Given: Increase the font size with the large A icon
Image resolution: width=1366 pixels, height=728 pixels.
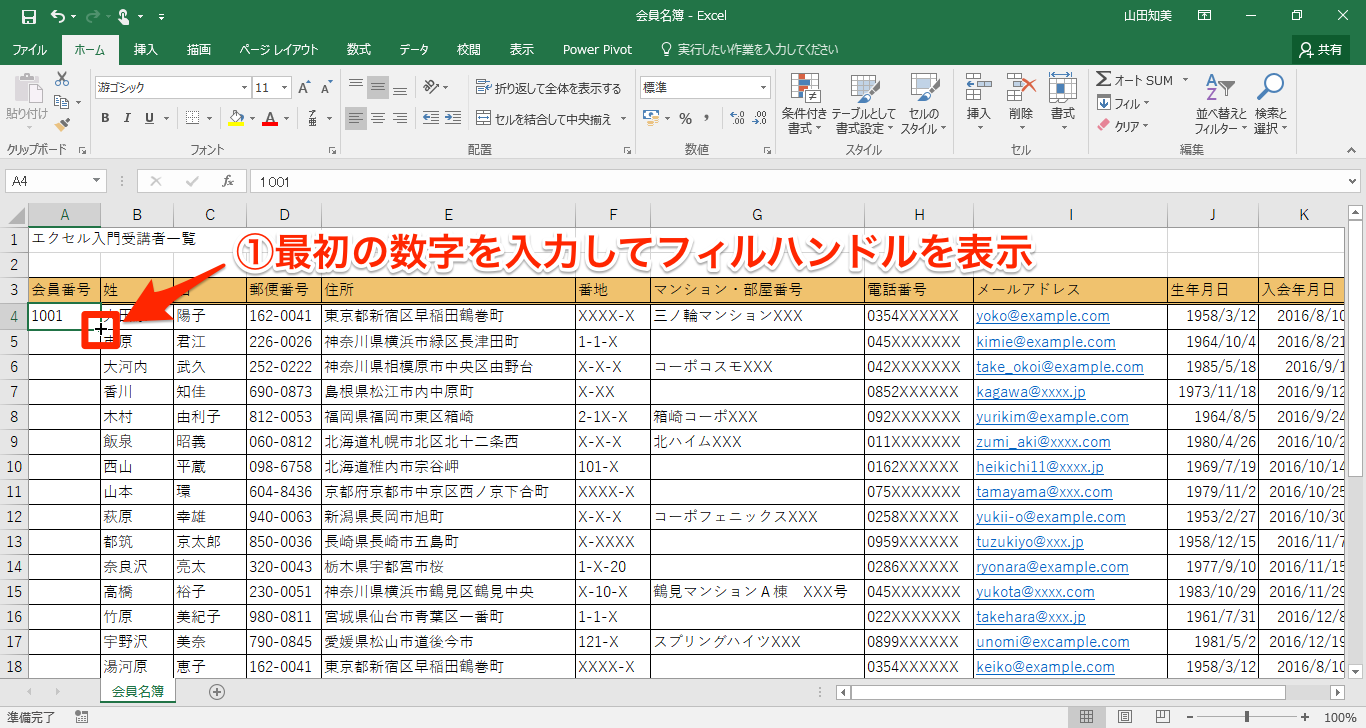Looking at the screenshot, I should tap(303, 88).
